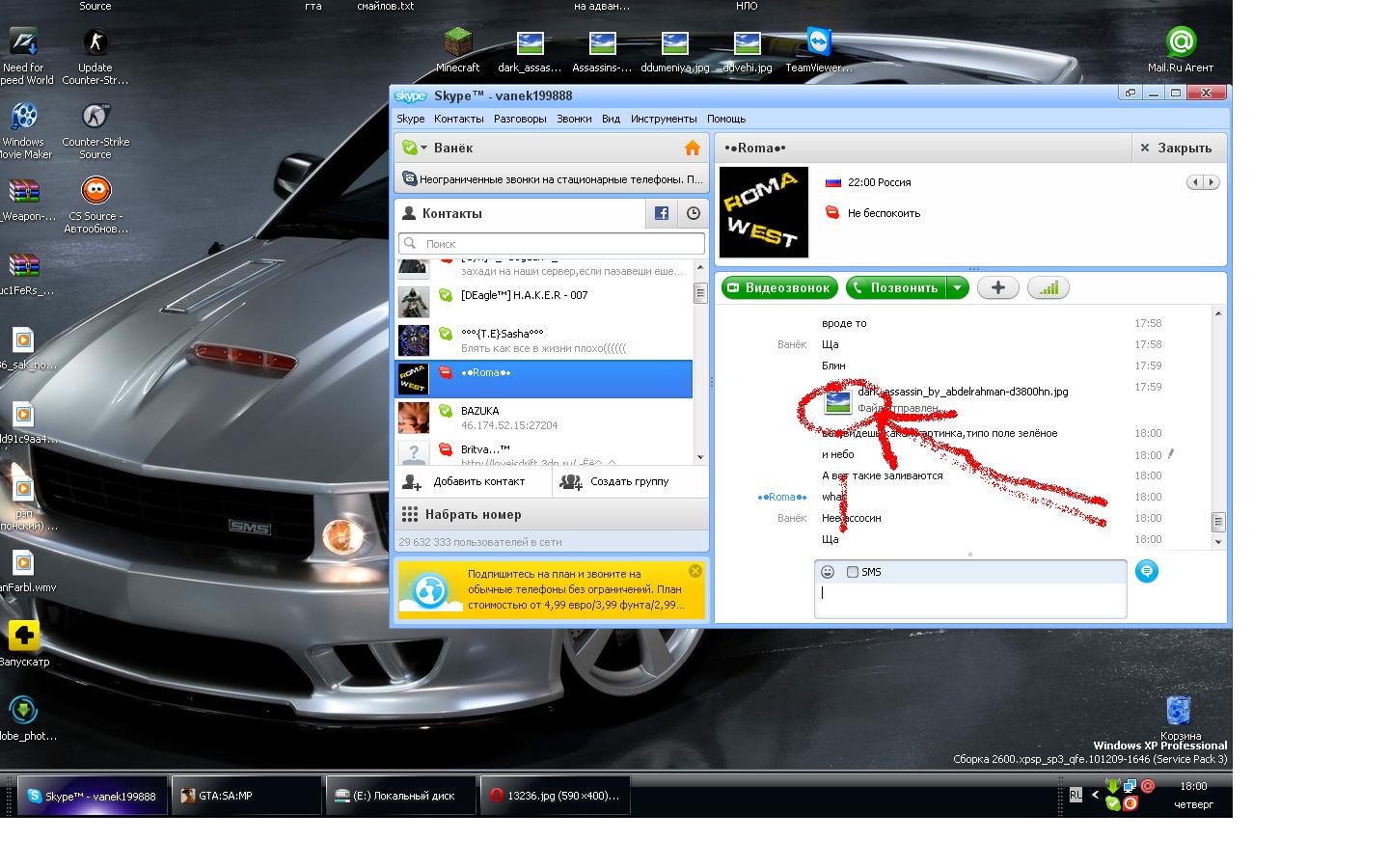Open the Facebook contacts tab icon
This screenshot has height=868, width=1389.
[662, 214]
